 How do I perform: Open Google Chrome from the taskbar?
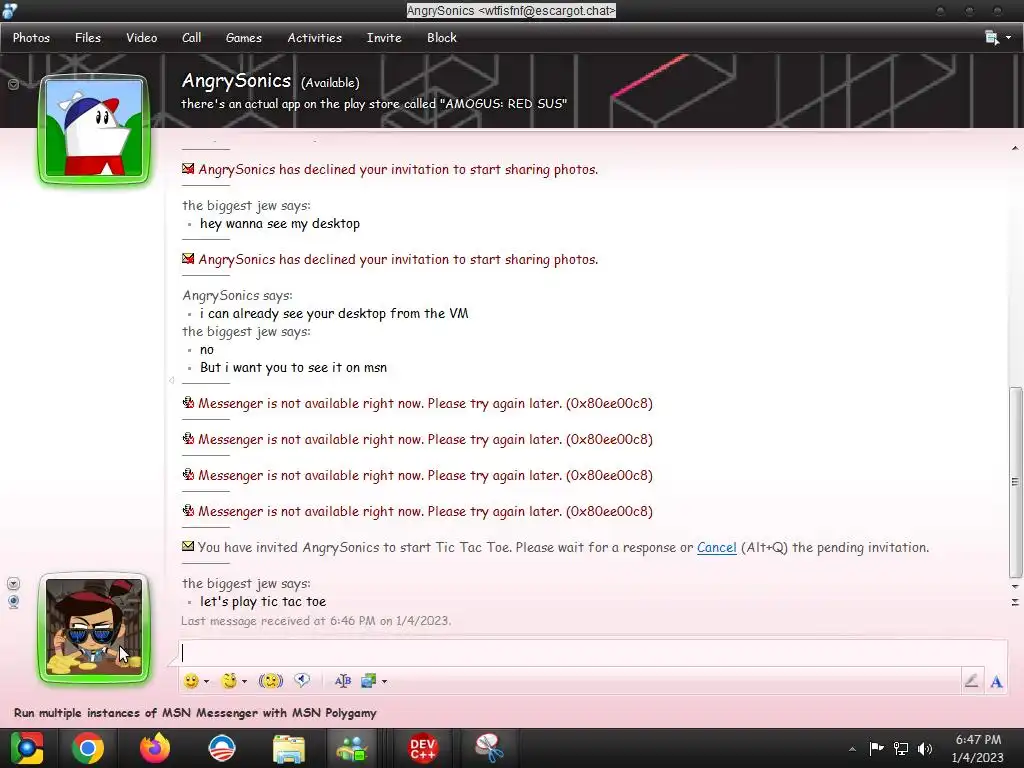click(x=88, y=748)
